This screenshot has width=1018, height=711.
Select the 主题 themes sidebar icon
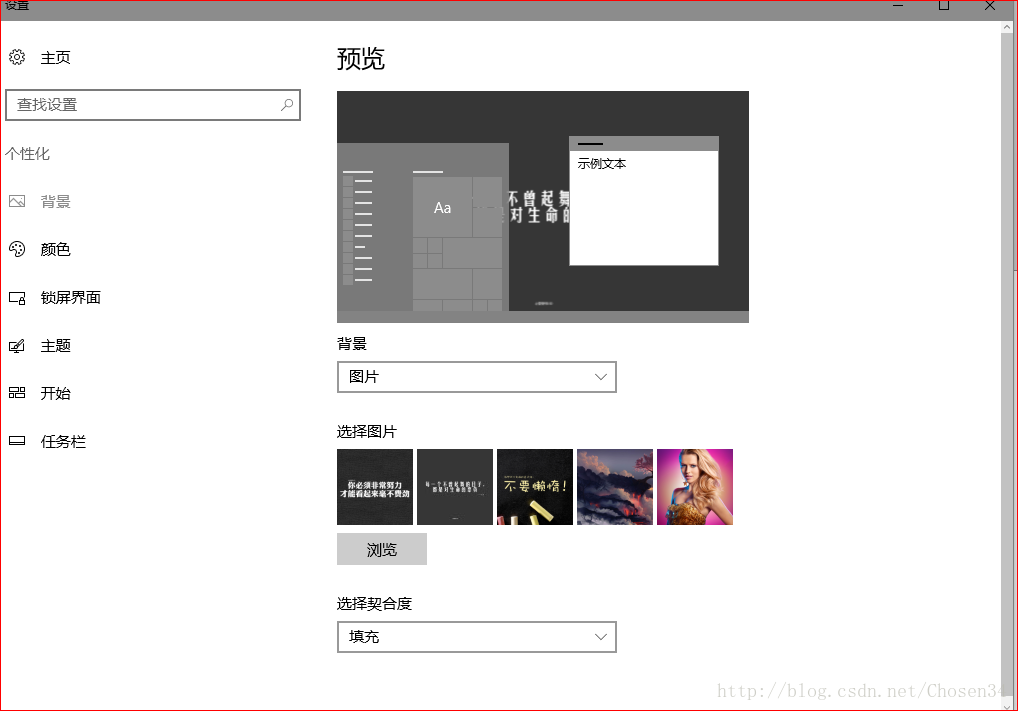pos(16,345)
